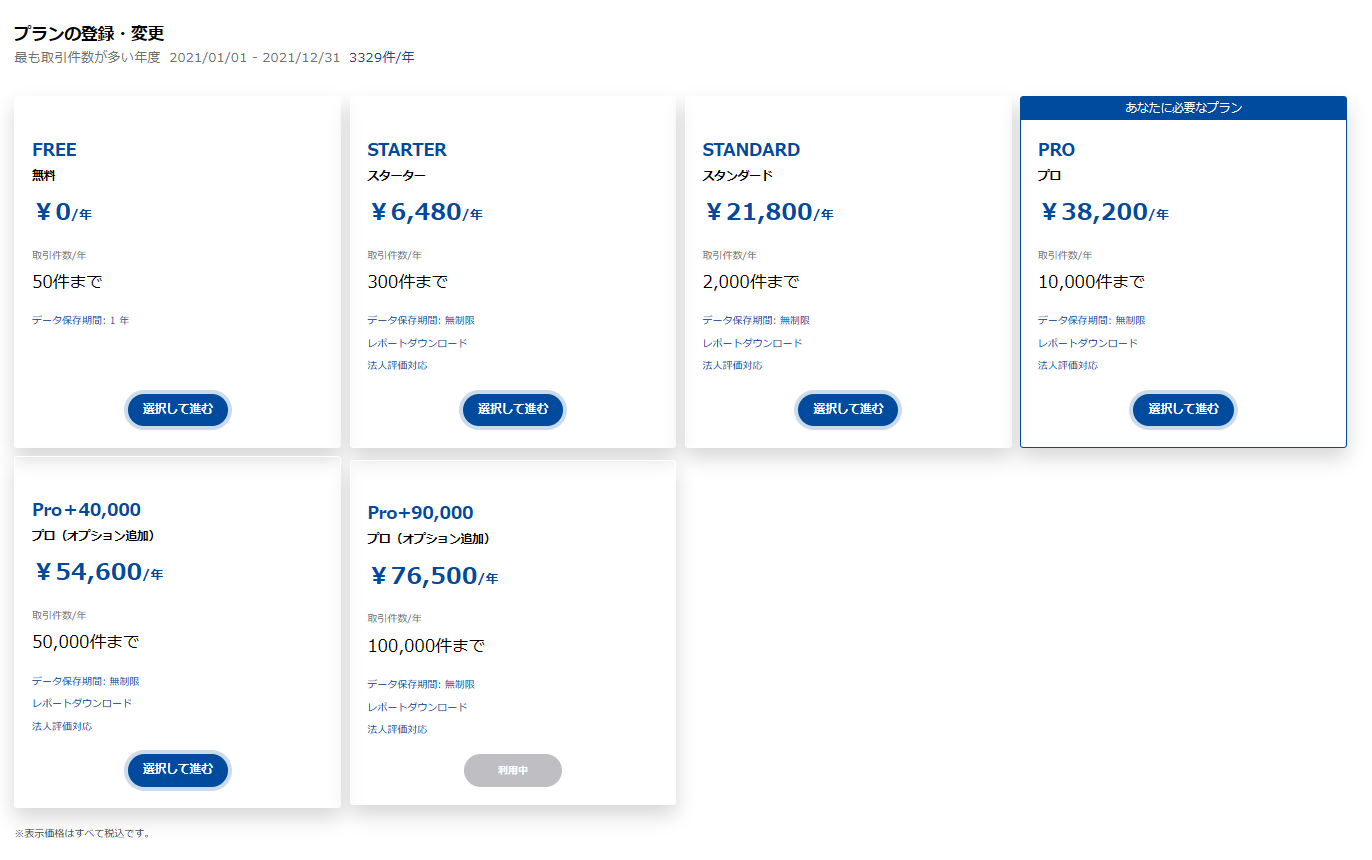Select the Pro+40,000 plan to proceed

tap(177, 770)
